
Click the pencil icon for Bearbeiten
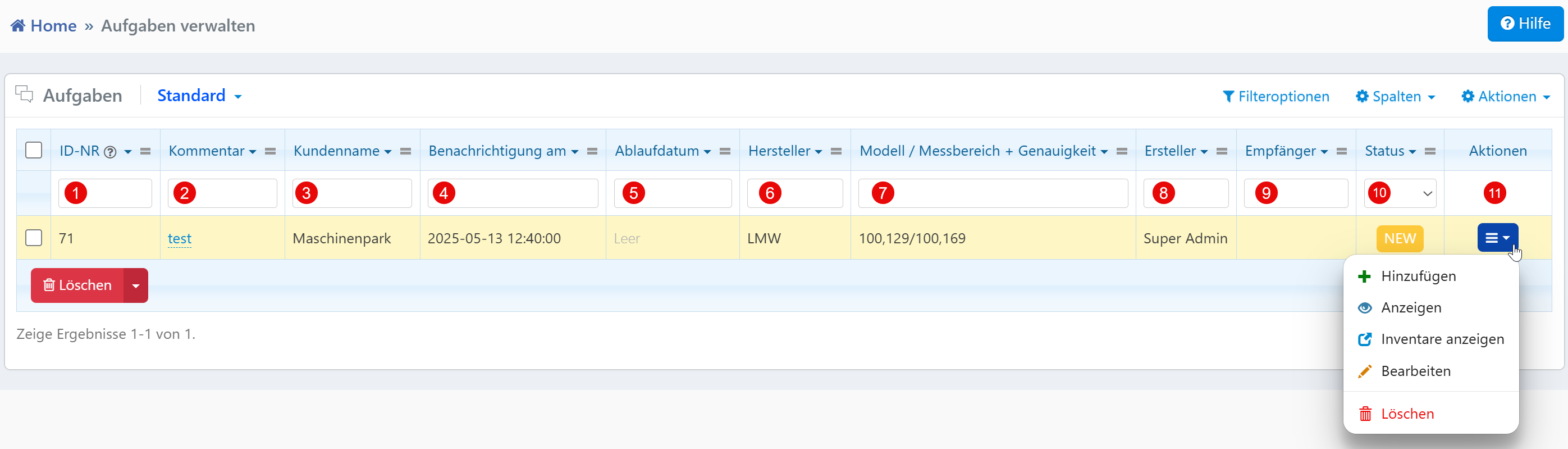point(1364,371)
